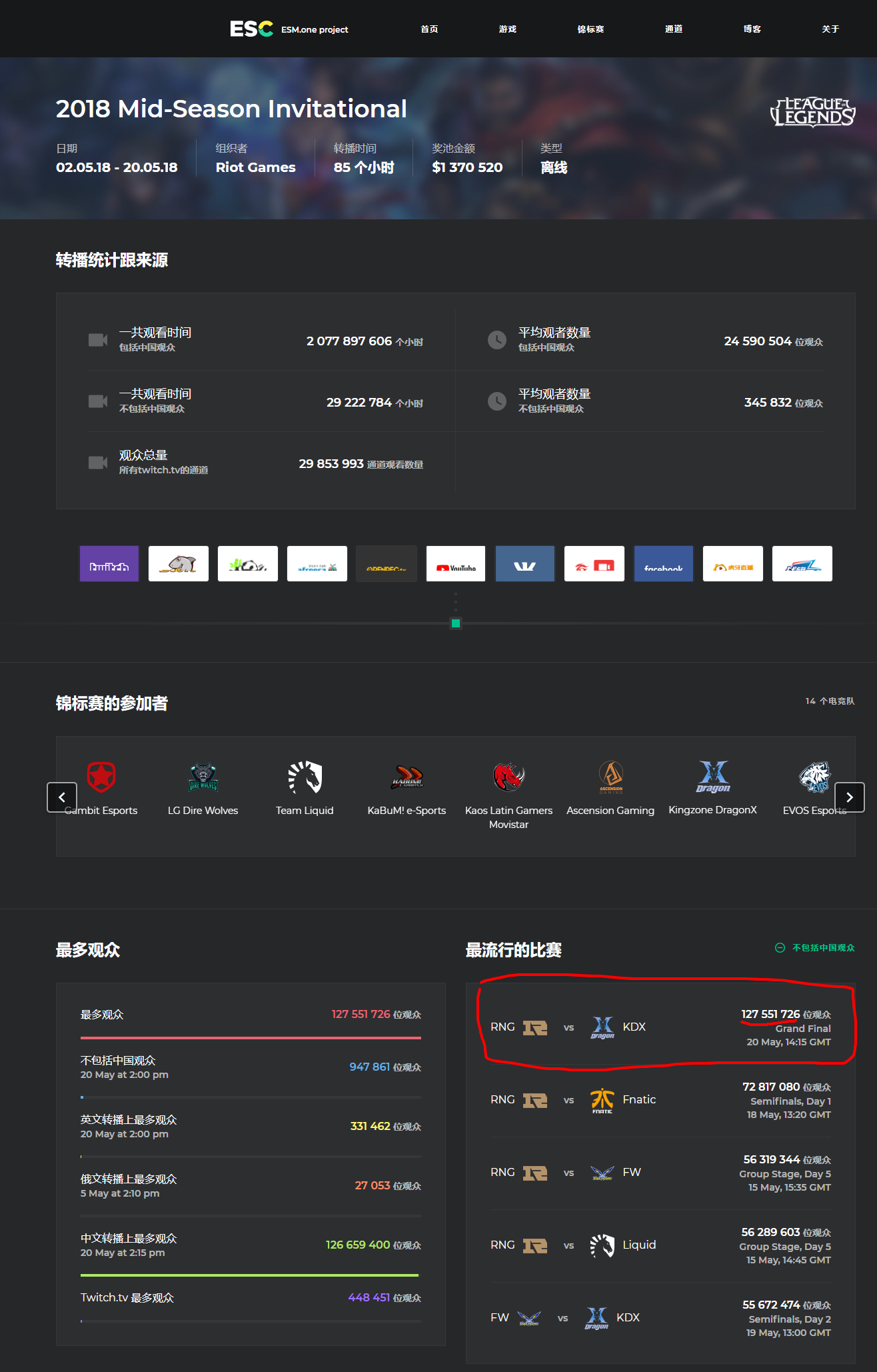Select the Panda TV platform tile
Viewport: 877px width, 1372px height.
(248, 564)
